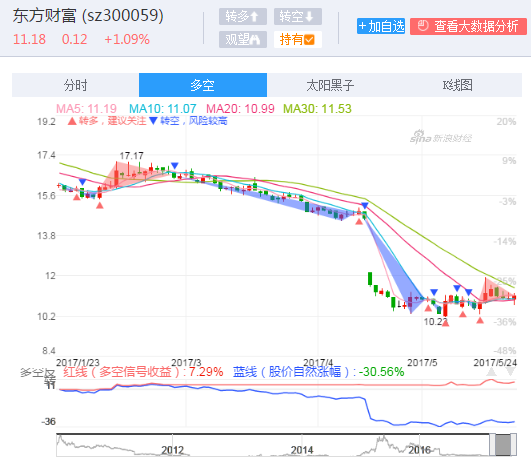Click the MA20: 10.99 indicator label
This screenshot has height=470, width=531.
tap(240, 109)
